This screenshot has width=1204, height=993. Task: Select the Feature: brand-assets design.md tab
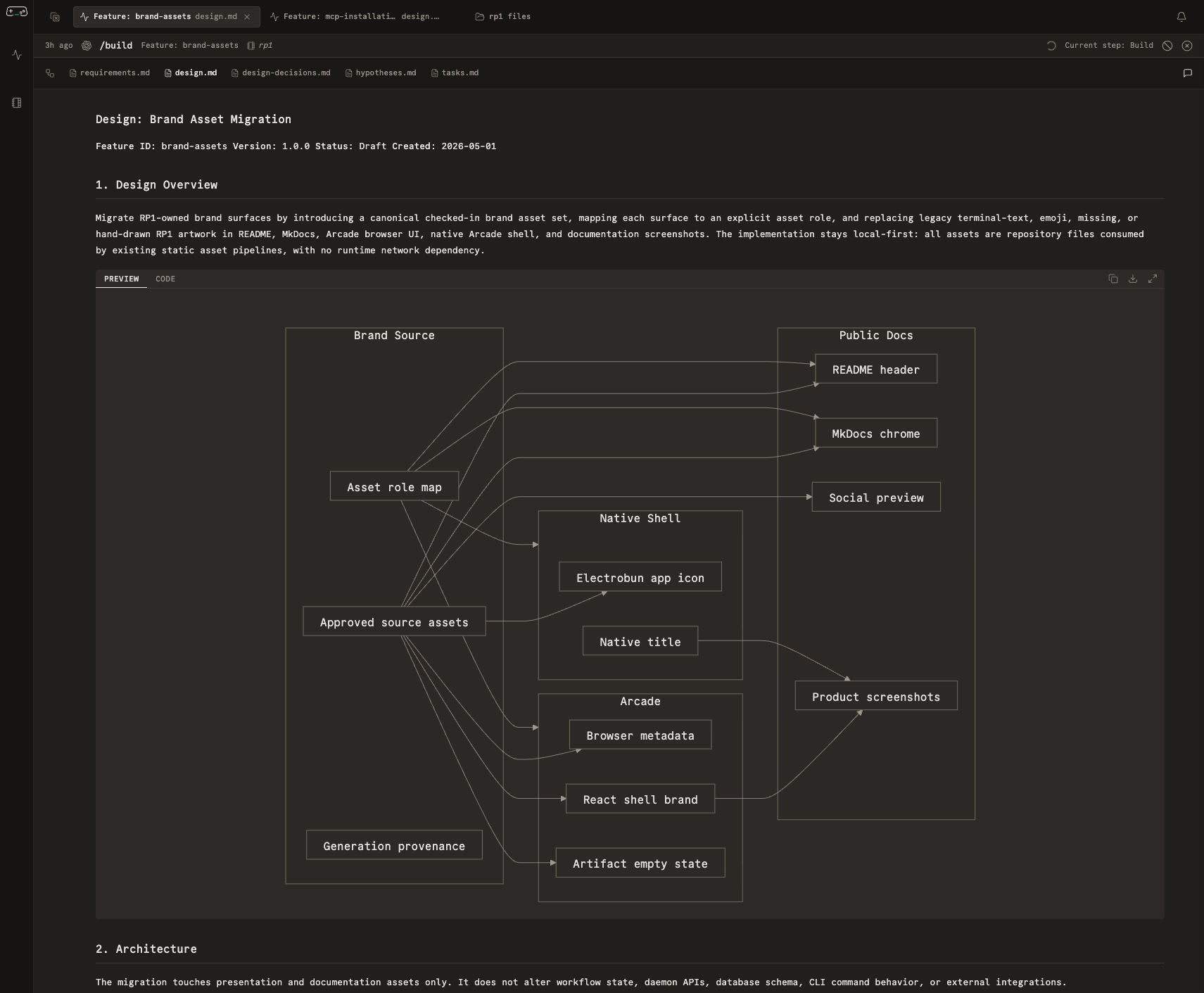[165, 17]
